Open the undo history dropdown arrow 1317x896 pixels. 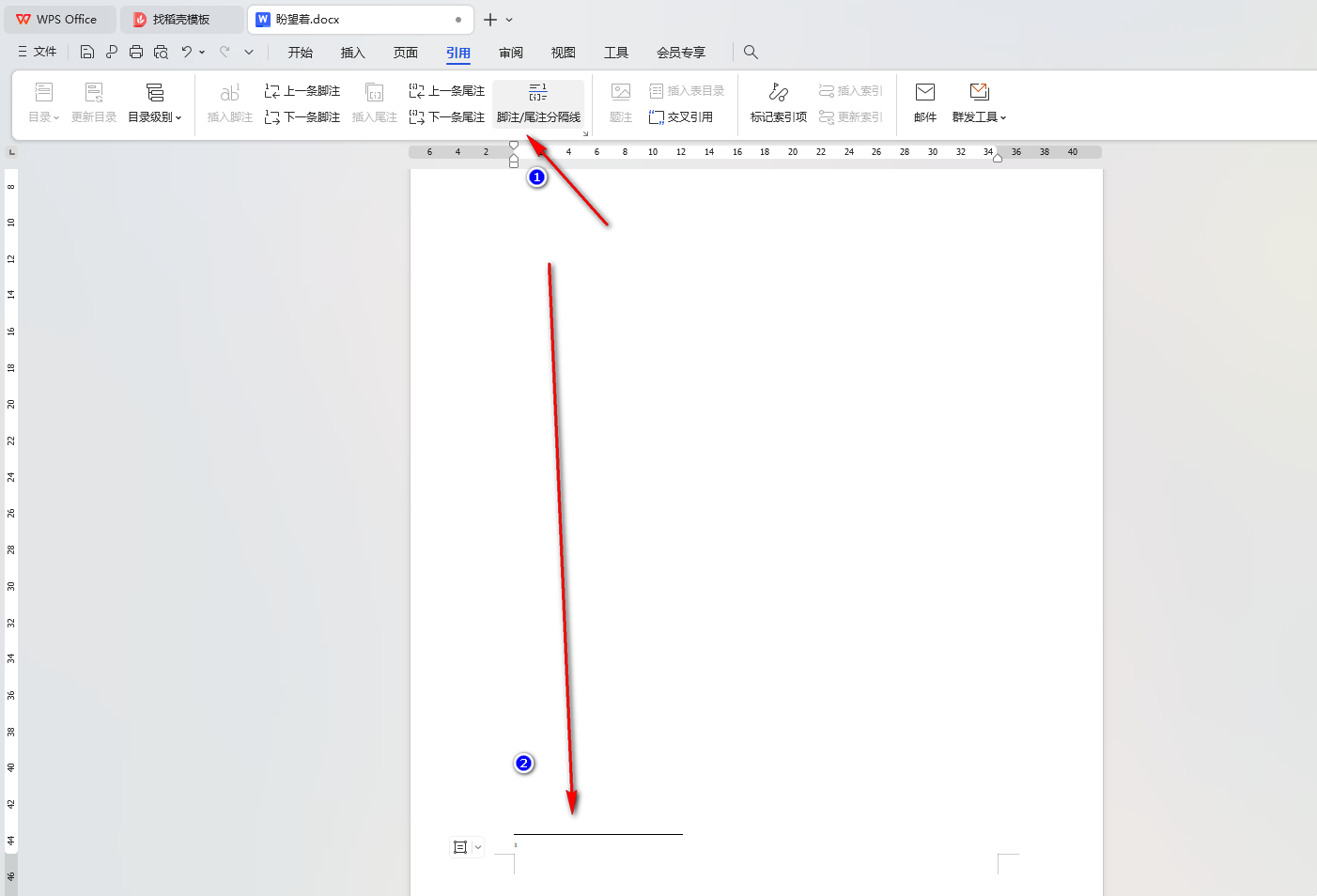coord(202,53)
